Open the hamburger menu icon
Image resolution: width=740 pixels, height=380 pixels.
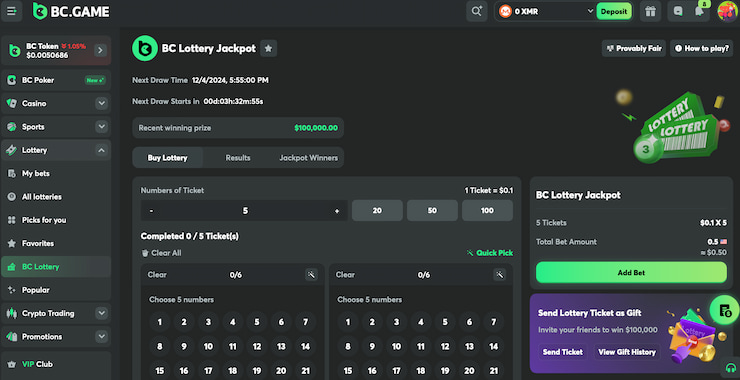(x=11, y=11)
